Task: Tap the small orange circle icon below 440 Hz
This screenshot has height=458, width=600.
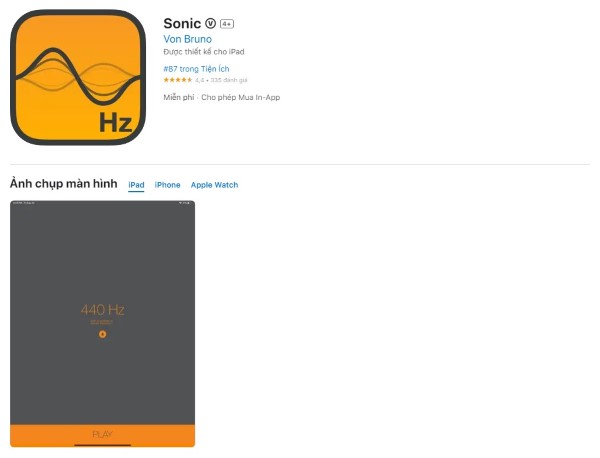Action: (x=102, y=334)
